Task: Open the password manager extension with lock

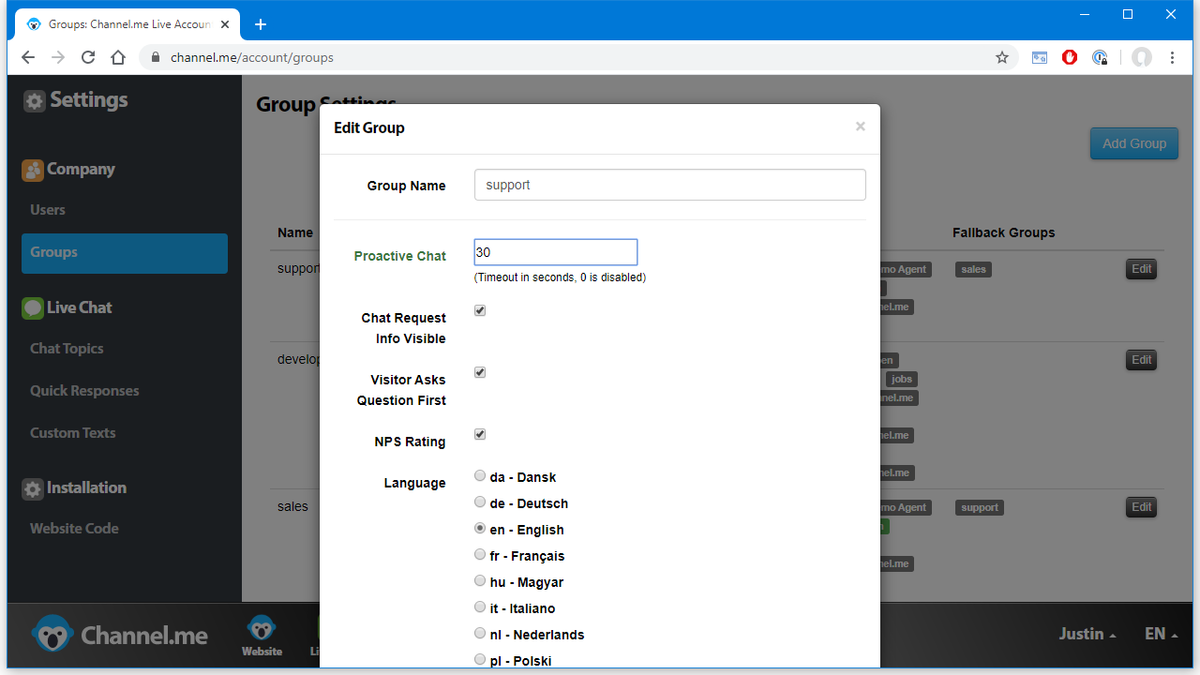Action: point(1100,58)
